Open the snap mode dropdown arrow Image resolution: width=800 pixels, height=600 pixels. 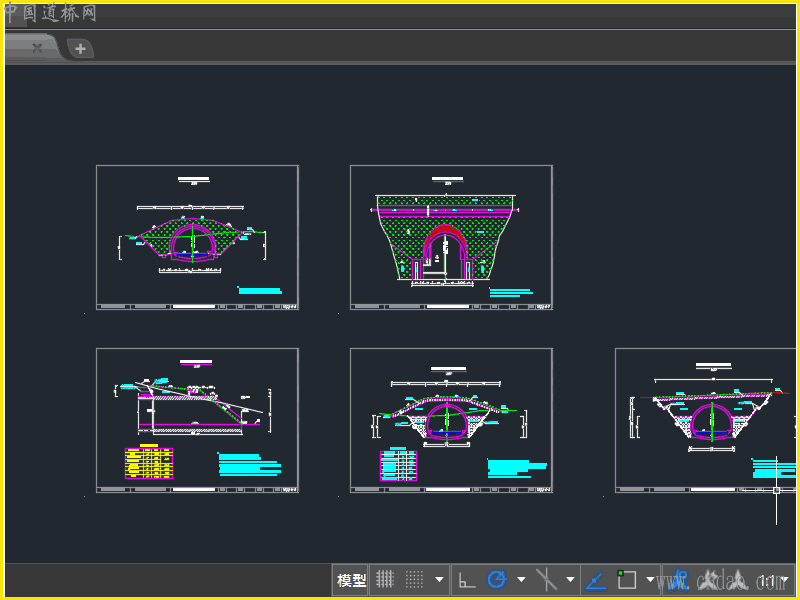(x=439, y=580)
